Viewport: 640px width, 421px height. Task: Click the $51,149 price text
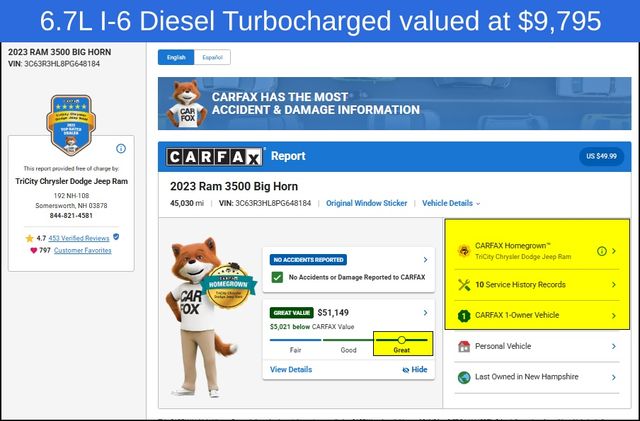click(333, 313)
